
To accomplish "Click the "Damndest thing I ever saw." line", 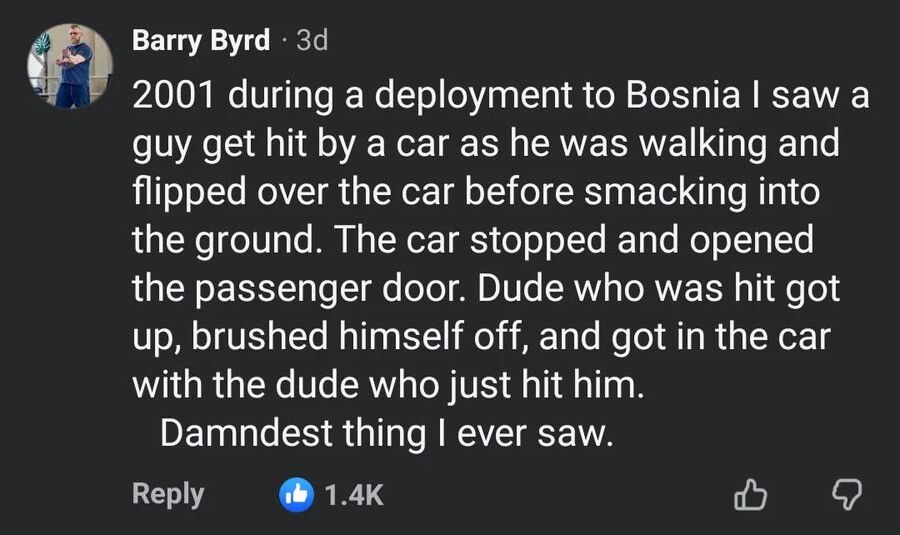I will pos(383,435).
